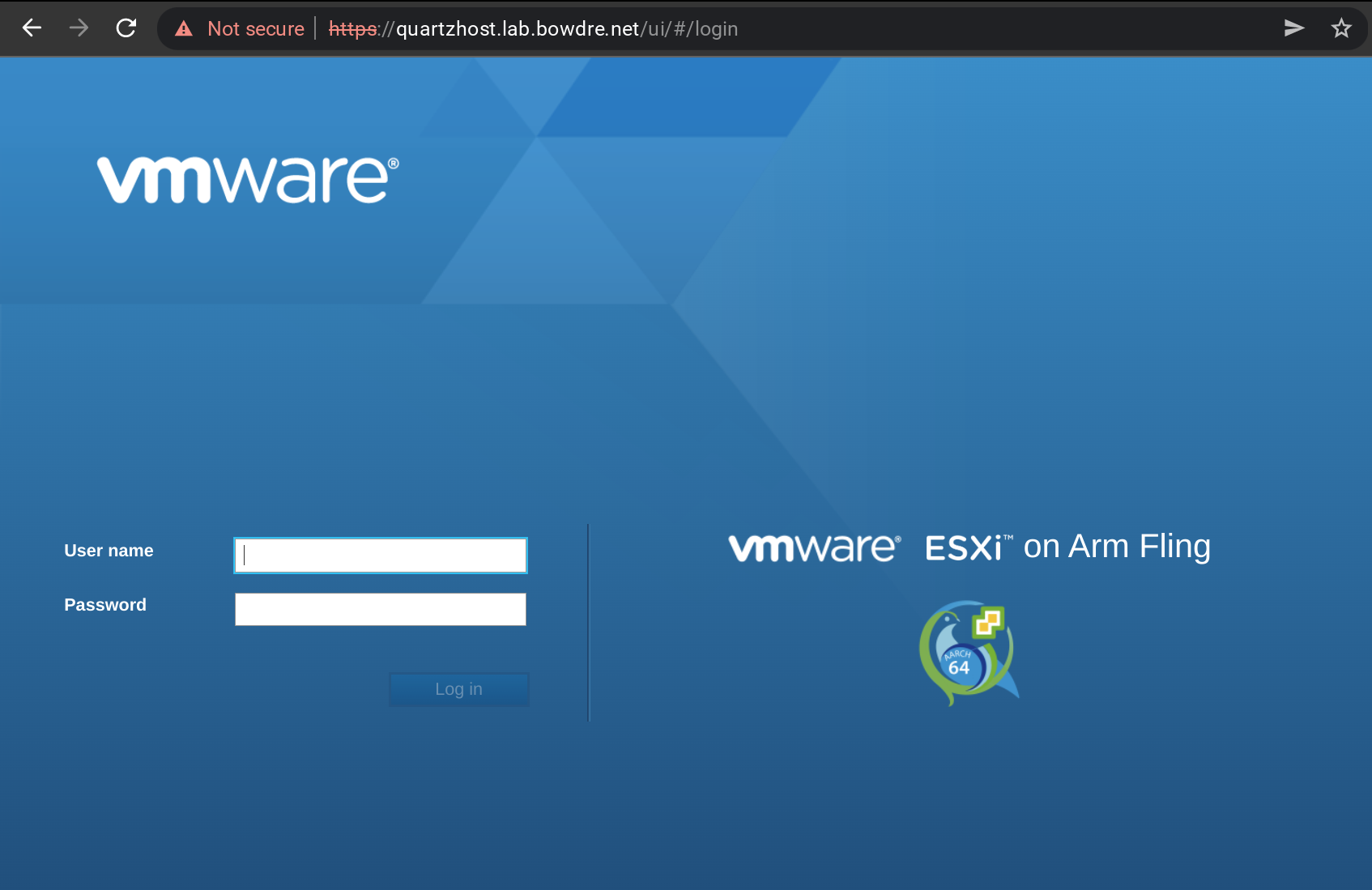Viewport: 1372px width, 890px height.
Task: Click the 'Password' label
Action: [105, 605]
